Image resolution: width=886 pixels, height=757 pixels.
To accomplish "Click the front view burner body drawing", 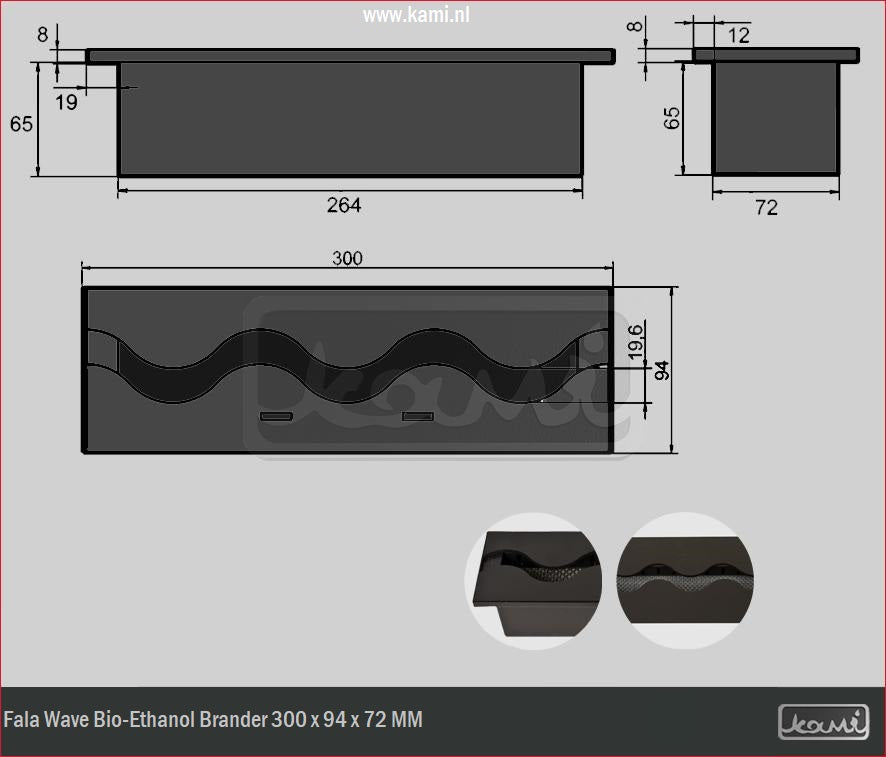I will 350,118.
